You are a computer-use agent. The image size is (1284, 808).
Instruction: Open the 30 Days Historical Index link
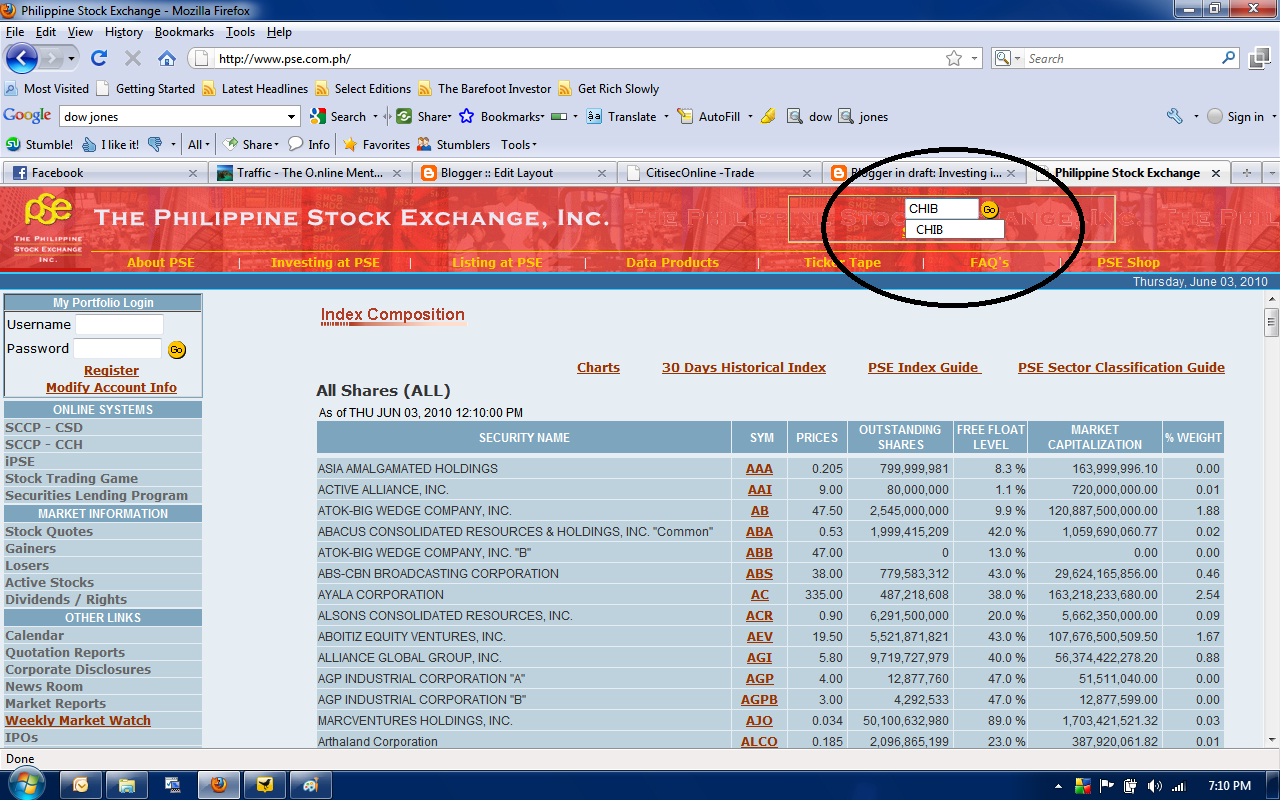[x=744, y=367]
